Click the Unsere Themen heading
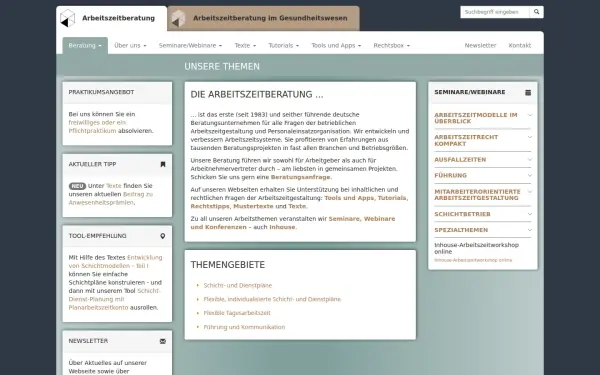 point(222,67)
